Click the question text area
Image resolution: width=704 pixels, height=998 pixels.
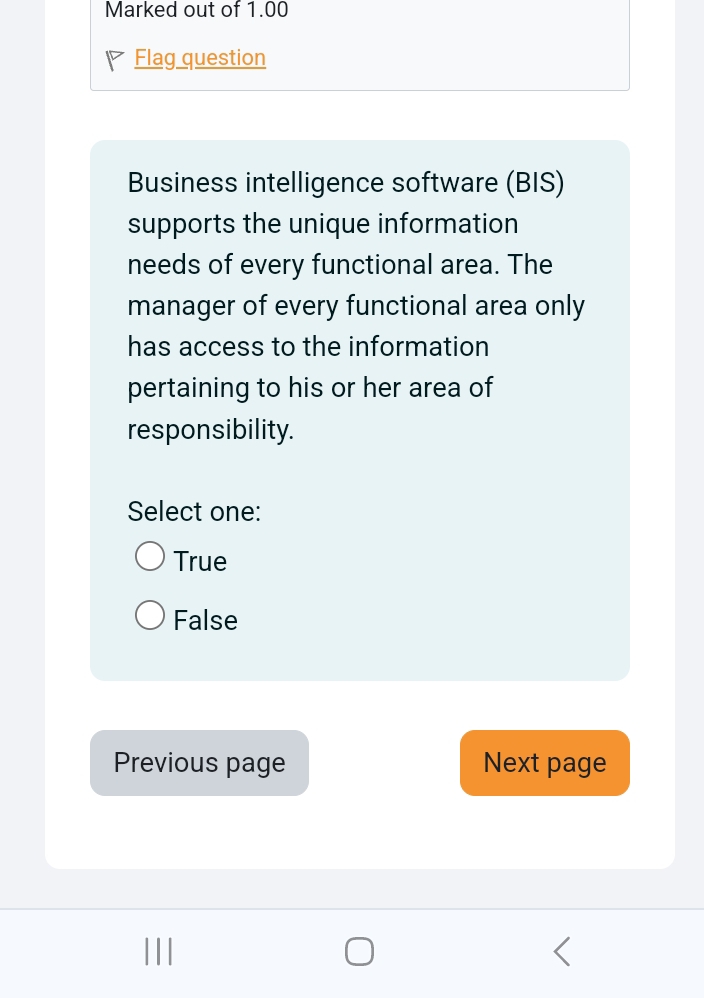pyautogui.click(x=356, y=305)
